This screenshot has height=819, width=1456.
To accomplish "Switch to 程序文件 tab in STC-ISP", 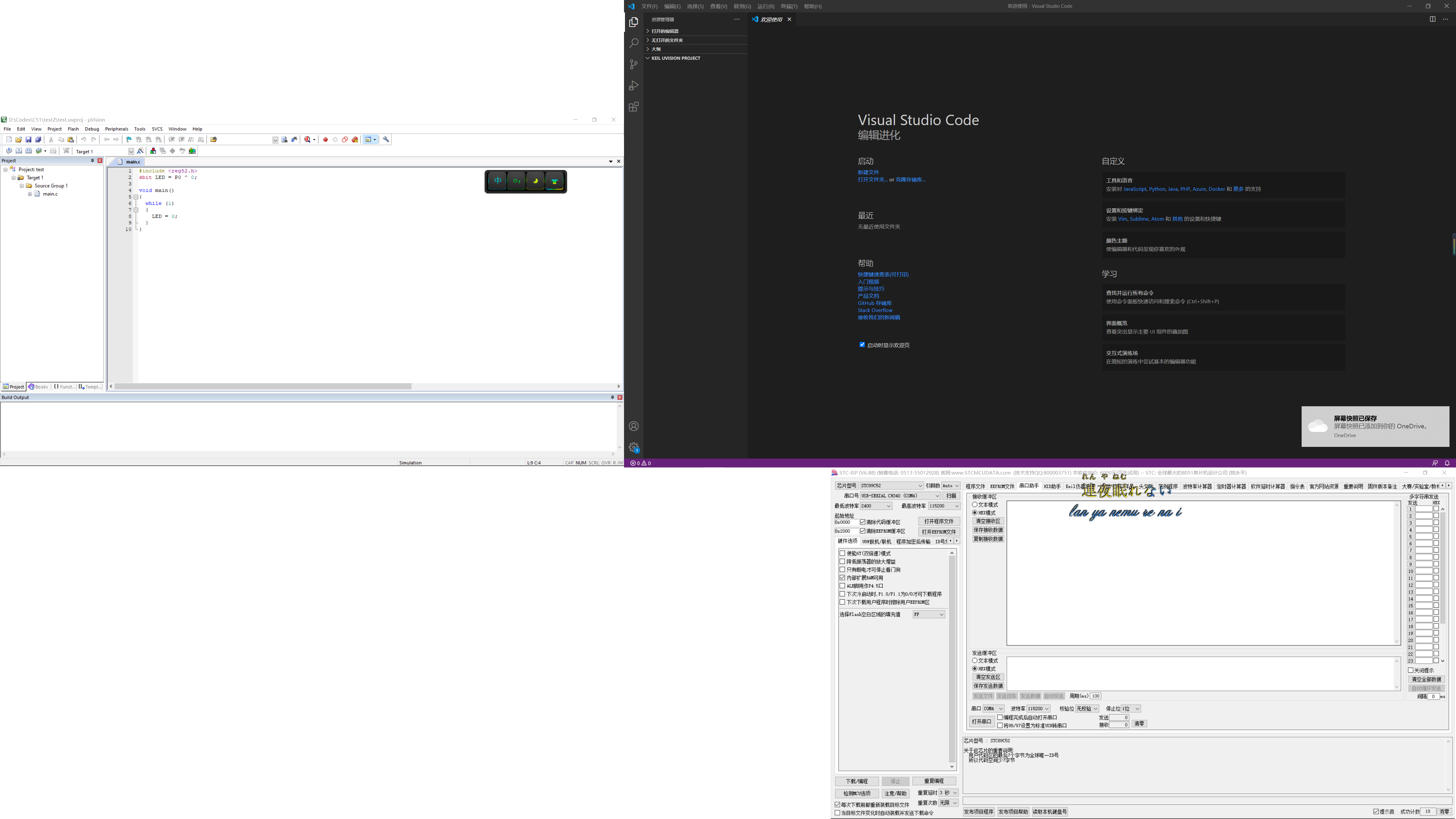I will pos(975,487).
